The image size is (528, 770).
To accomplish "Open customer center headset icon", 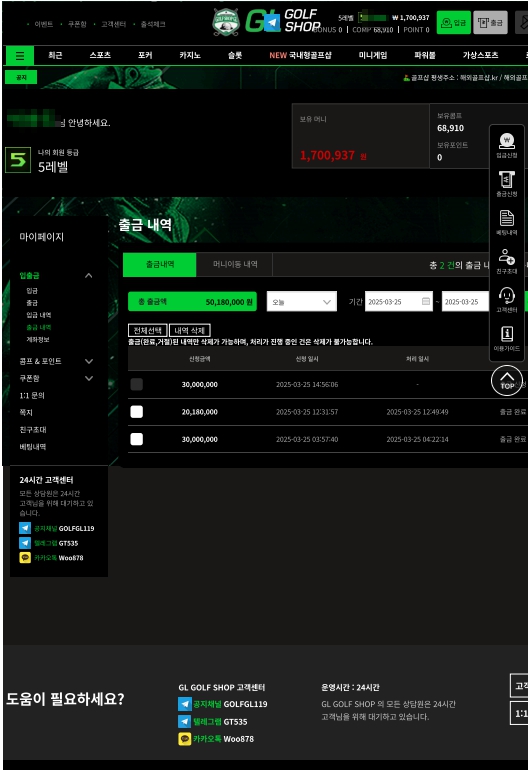I will pos(506,300).
